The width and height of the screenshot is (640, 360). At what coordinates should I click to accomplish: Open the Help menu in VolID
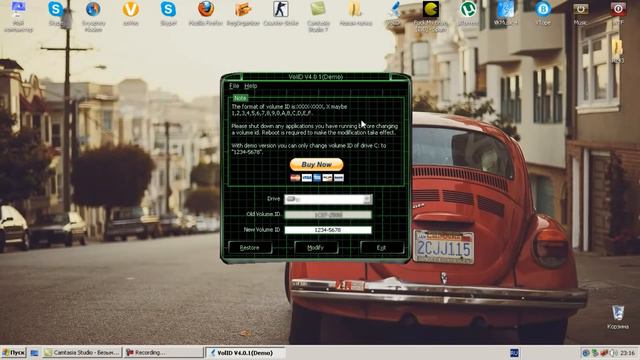pos(251,86)
